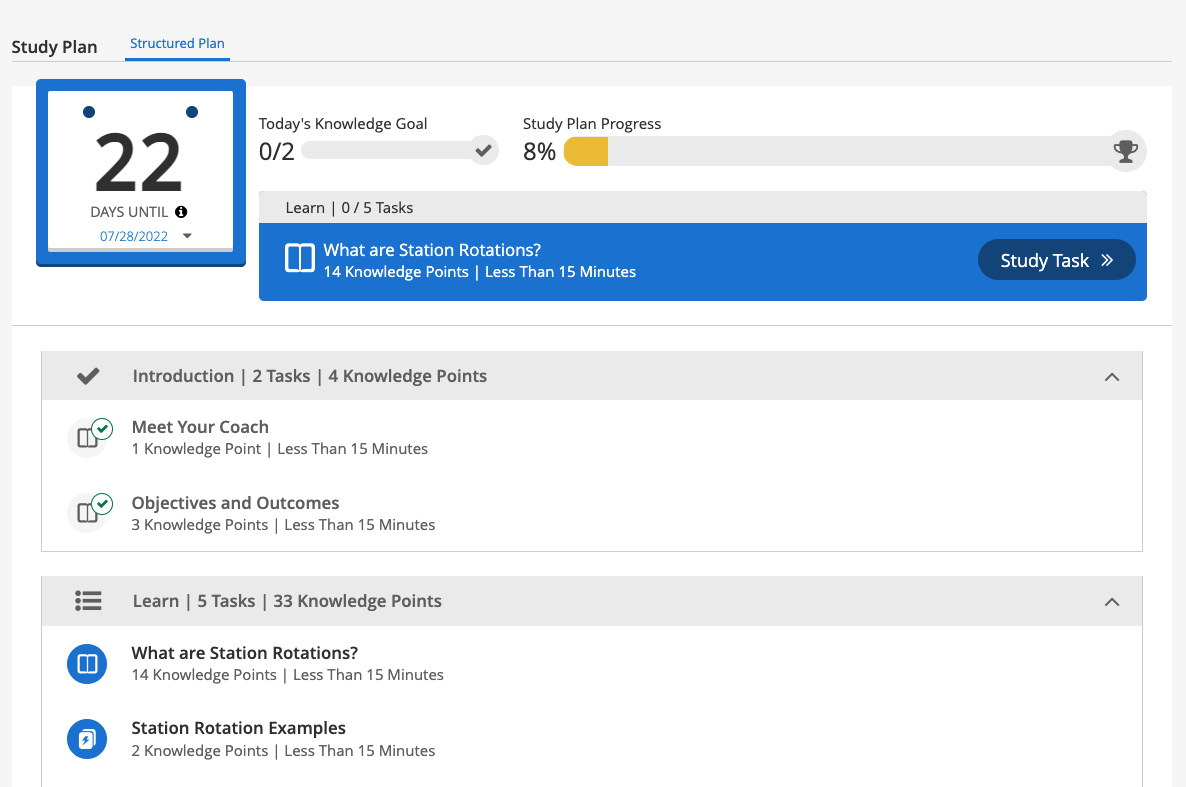Click the Meet Your Coach completed book icon
Image resolution: width=1186 pixels, height=787 pixels.
pyautogui.click(x=88, y=438)
